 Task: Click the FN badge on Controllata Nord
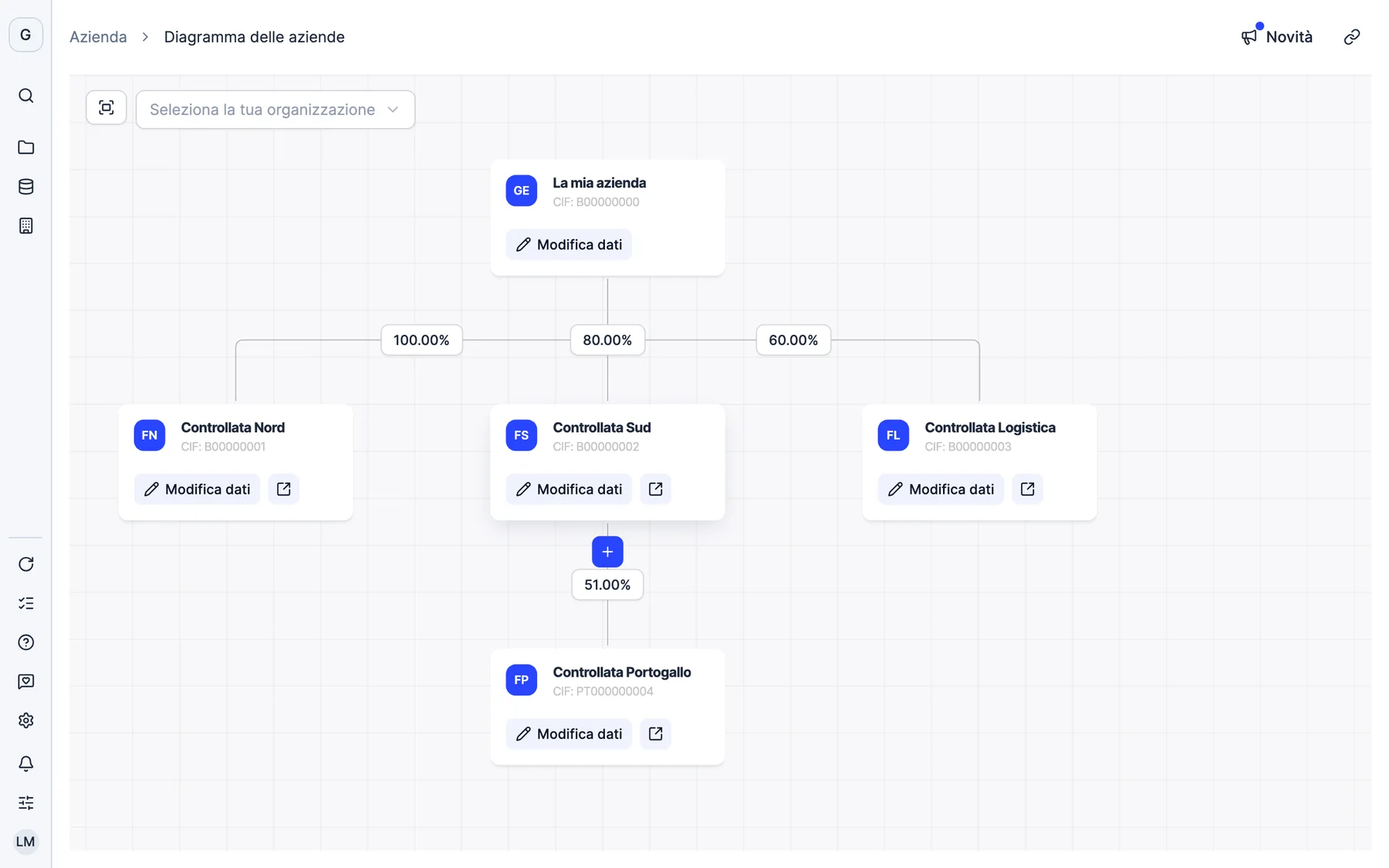pos(150,435)
